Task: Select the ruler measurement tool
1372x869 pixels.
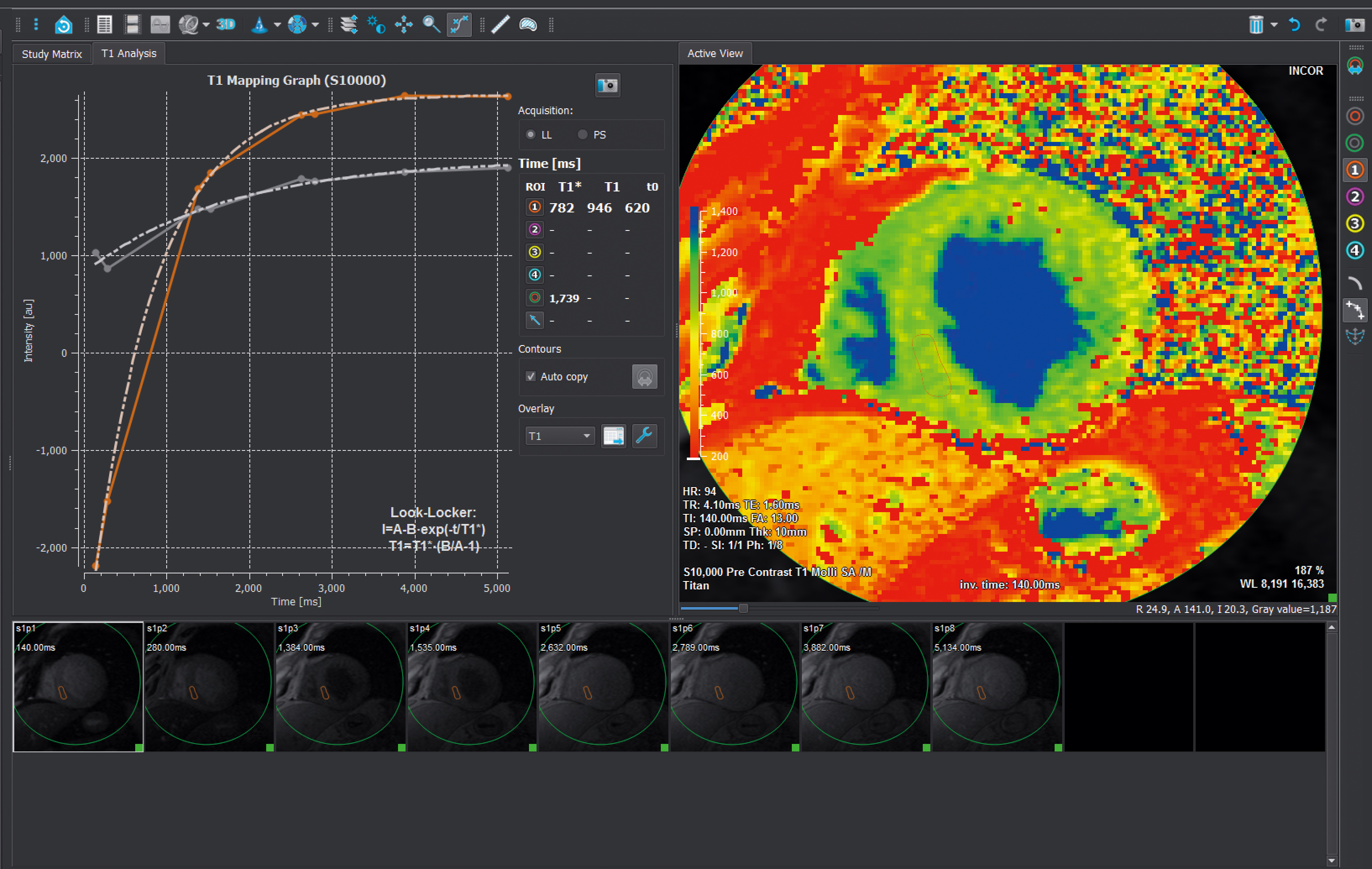Action: click(500, 24)
